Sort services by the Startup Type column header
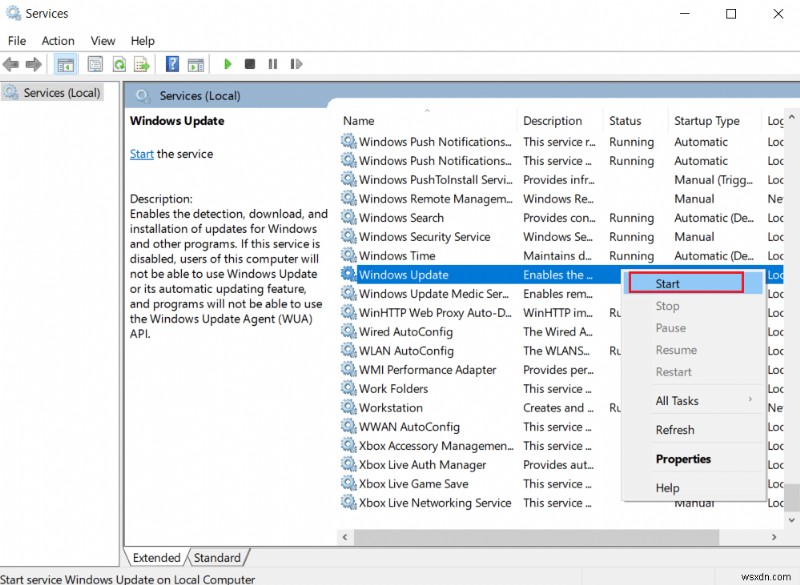Screen dimensions: 800x585 [x=706, y=120]
